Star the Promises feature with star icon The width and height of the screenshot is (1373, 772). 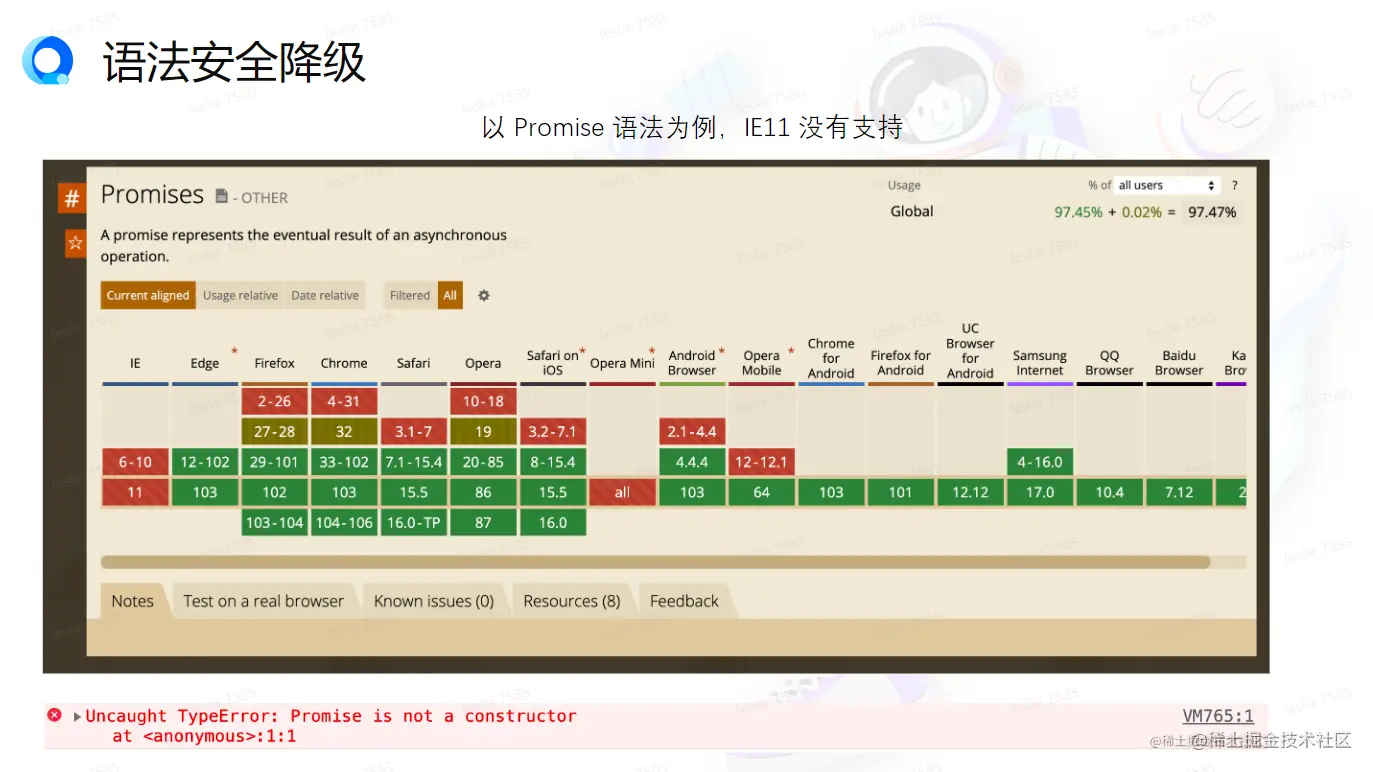75,242
